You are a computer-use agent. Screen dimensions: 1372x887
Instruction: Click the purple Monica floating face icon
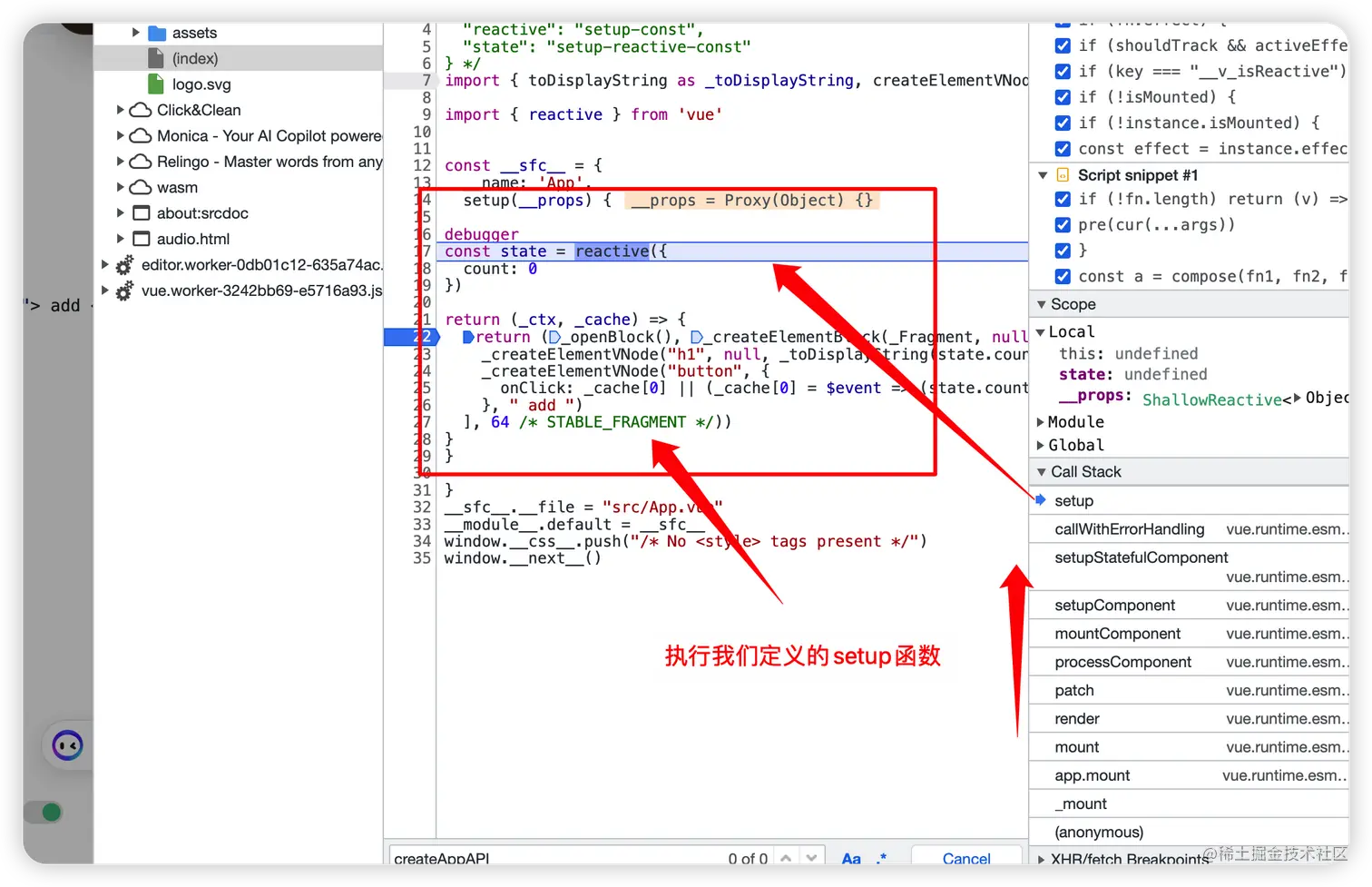(67, 746)
